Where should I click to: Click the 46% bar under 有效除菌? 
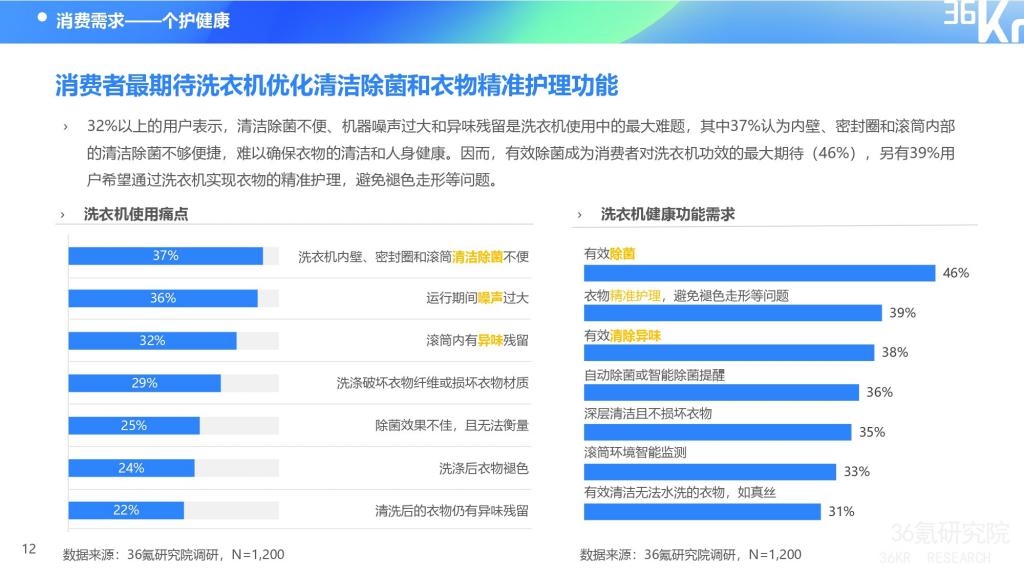coord(759,273)
